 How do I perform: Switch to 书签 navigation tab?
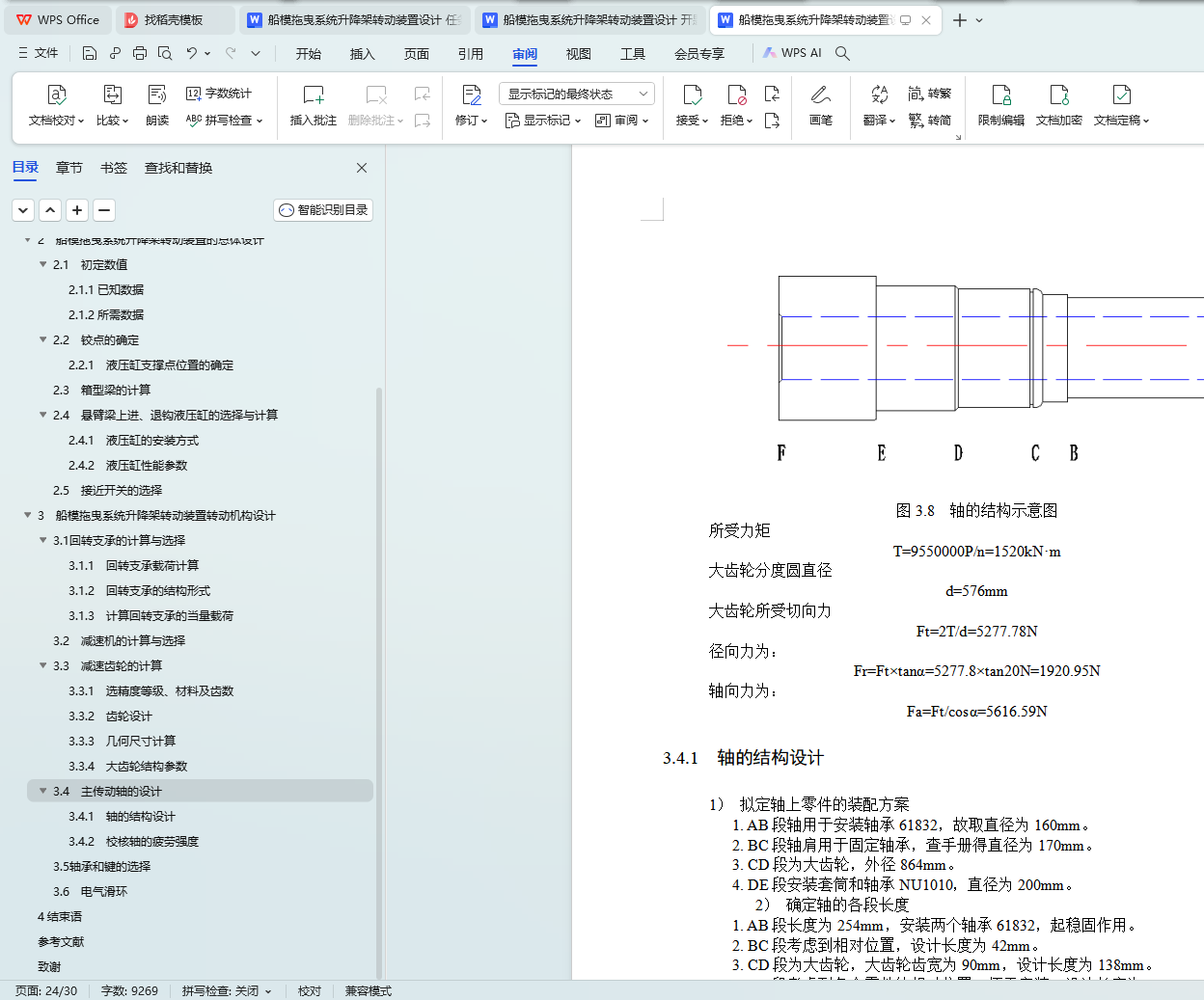114,168
